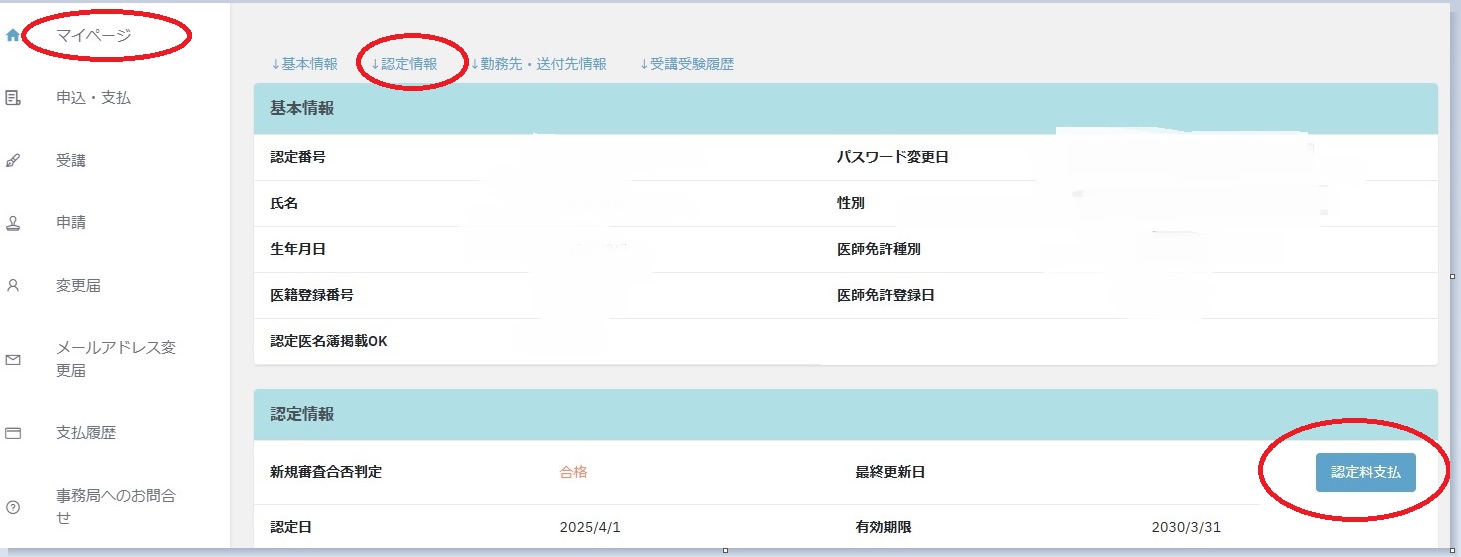
Task: Click the home icon beside マイページ
Action: (13, 36)
